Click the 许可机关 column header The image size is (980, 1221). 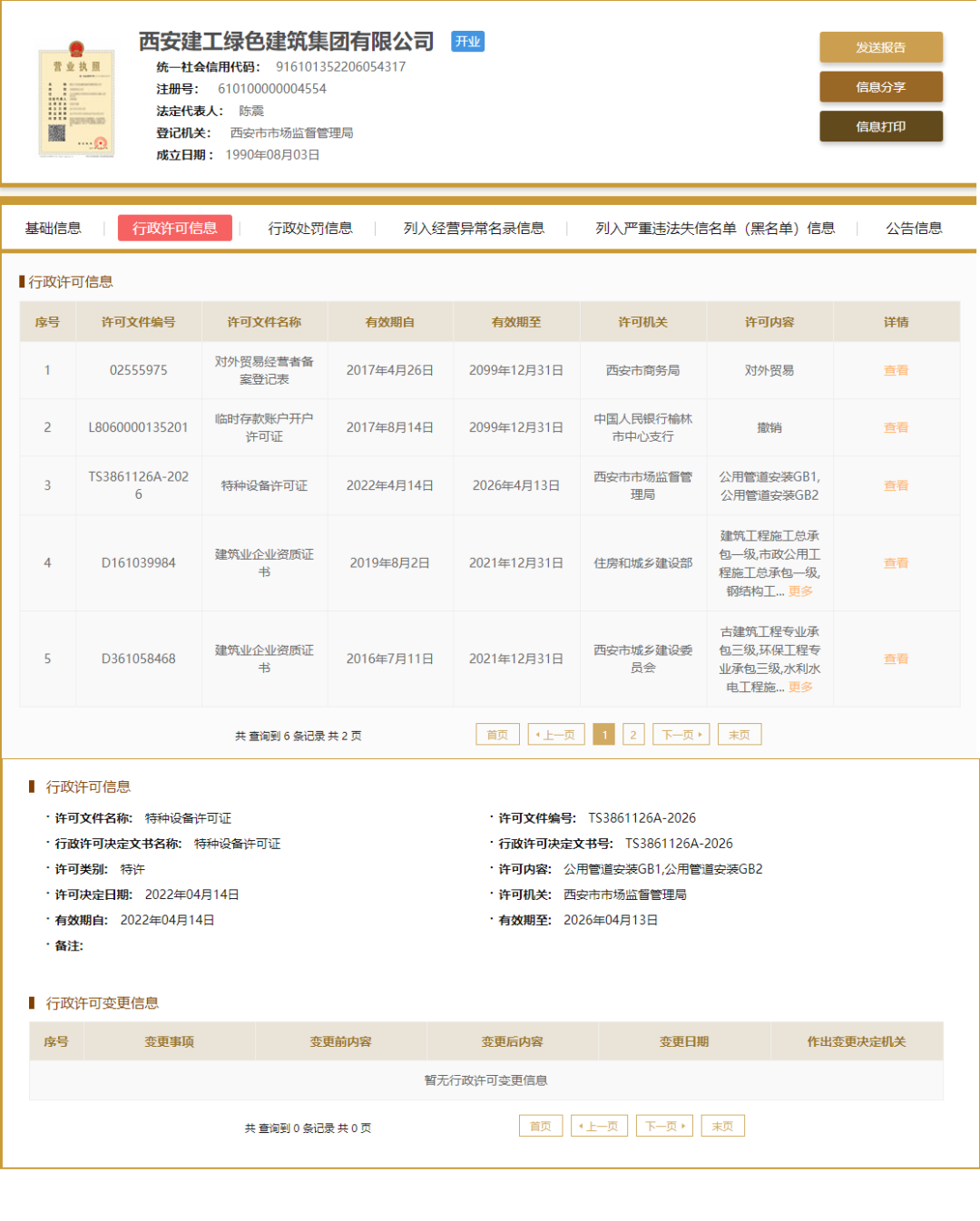click(x=643, y=322)
